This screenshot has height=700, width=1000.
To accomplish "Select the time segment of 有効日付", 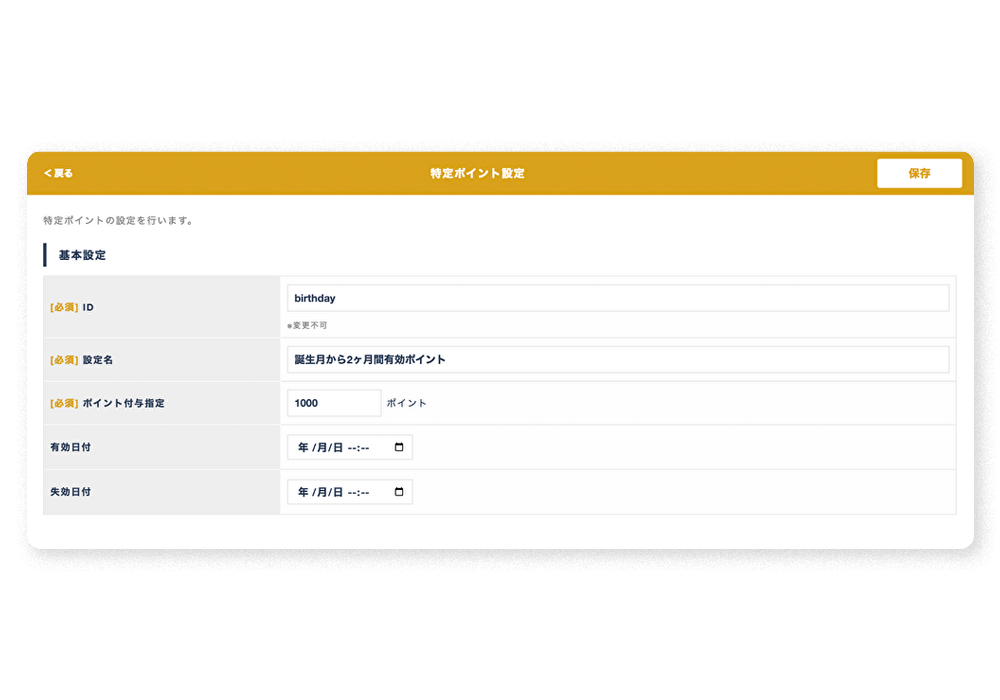I will coord(359,448).
